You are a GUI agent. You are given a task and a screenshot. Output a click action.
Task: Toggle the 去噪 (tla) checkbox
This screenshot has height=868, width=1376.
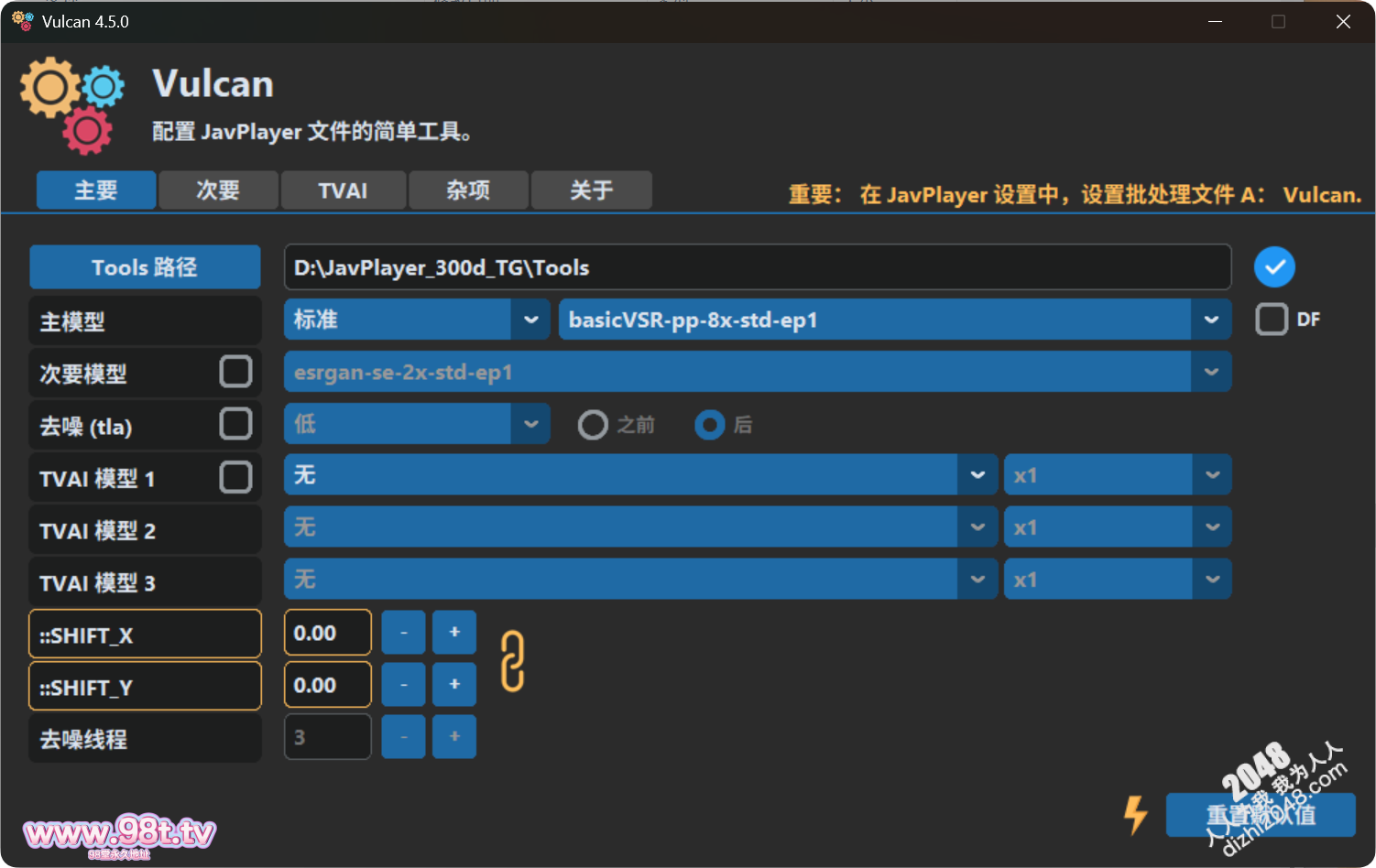pyautogui.click(x=235, y=424)
